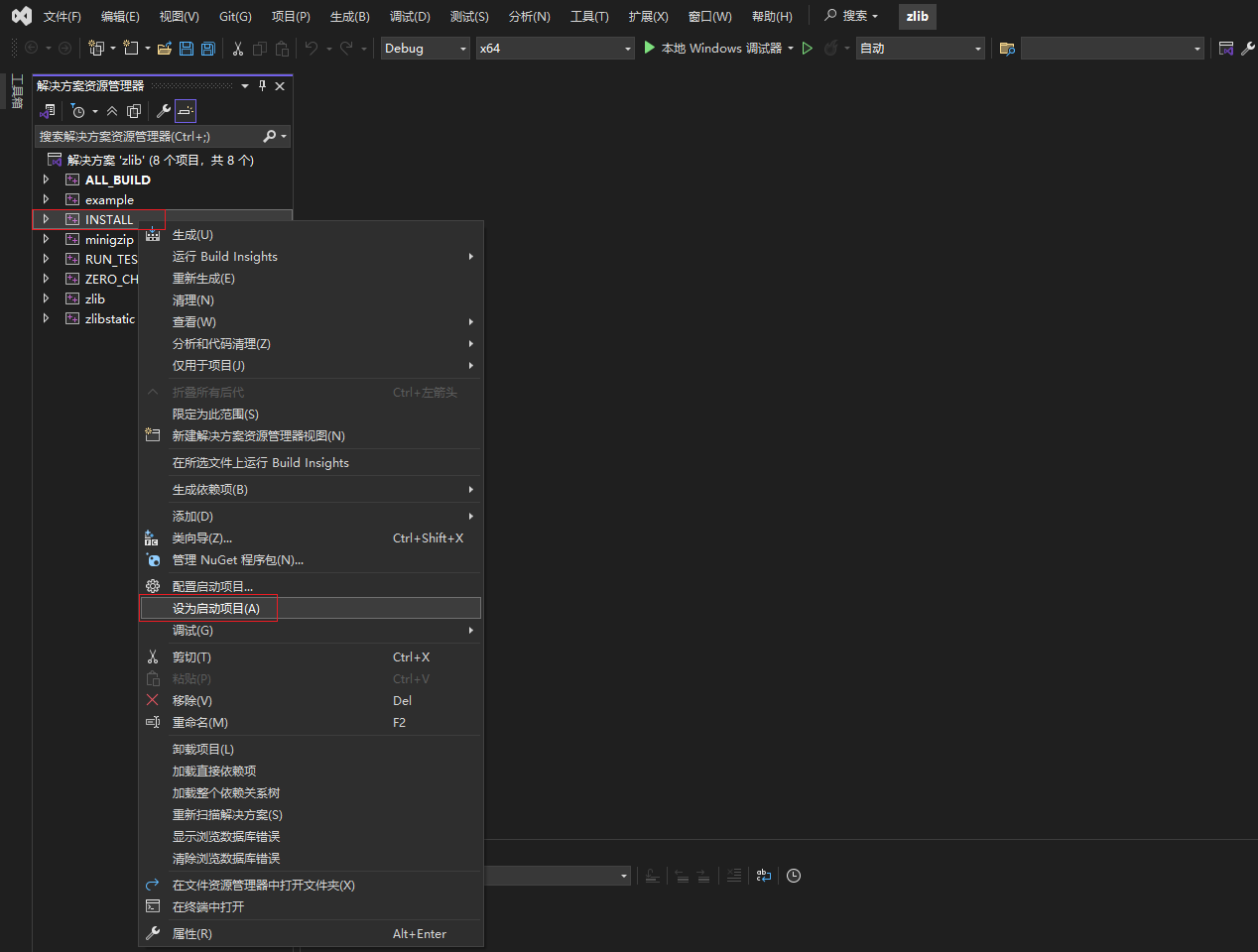Click the Solution Explorer search field

[149, 137]
